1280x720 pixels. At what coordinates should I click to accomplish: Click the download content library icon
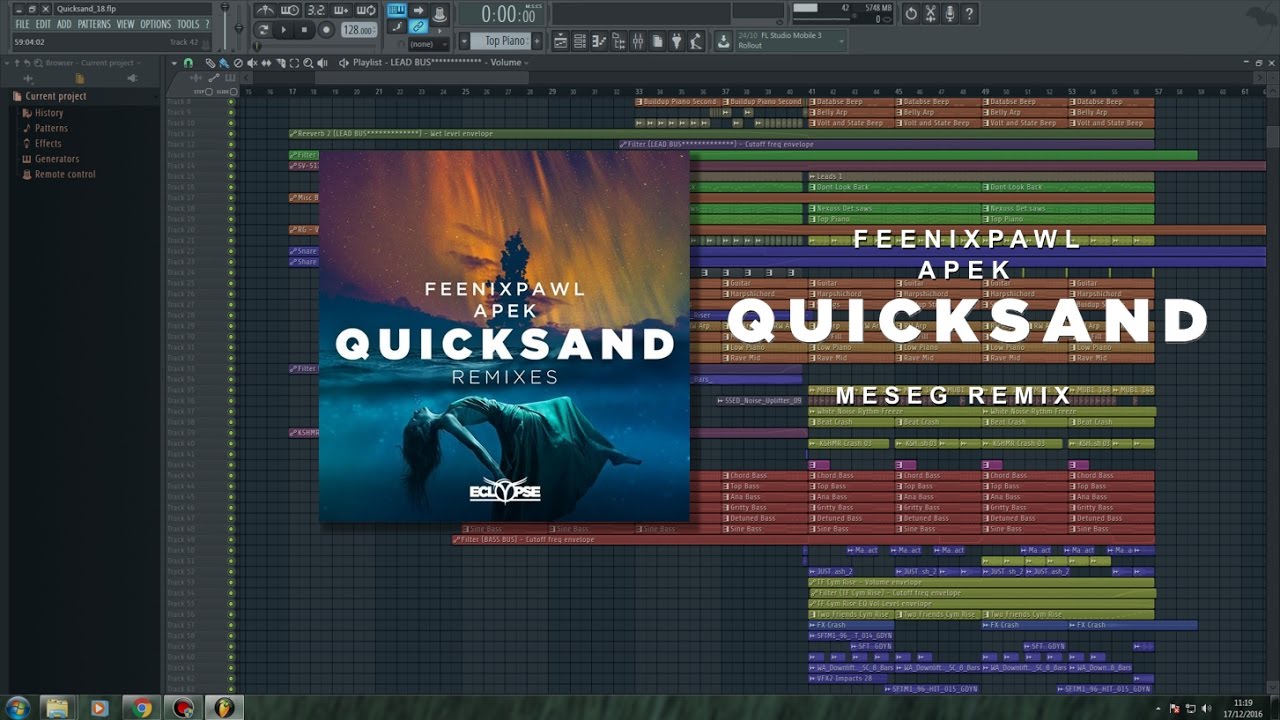(x=724, y=41)
